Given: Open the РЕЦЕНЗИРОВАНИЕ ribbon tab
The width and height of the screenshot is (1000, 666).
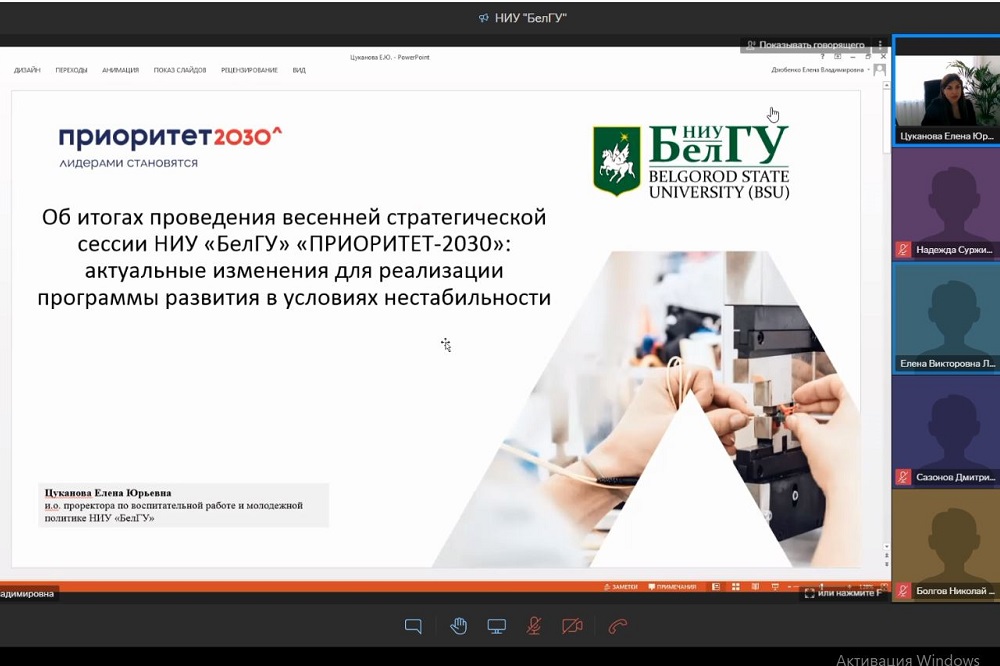Looking at the screenshot, I should pyautogui.click(x=249, y=70).
